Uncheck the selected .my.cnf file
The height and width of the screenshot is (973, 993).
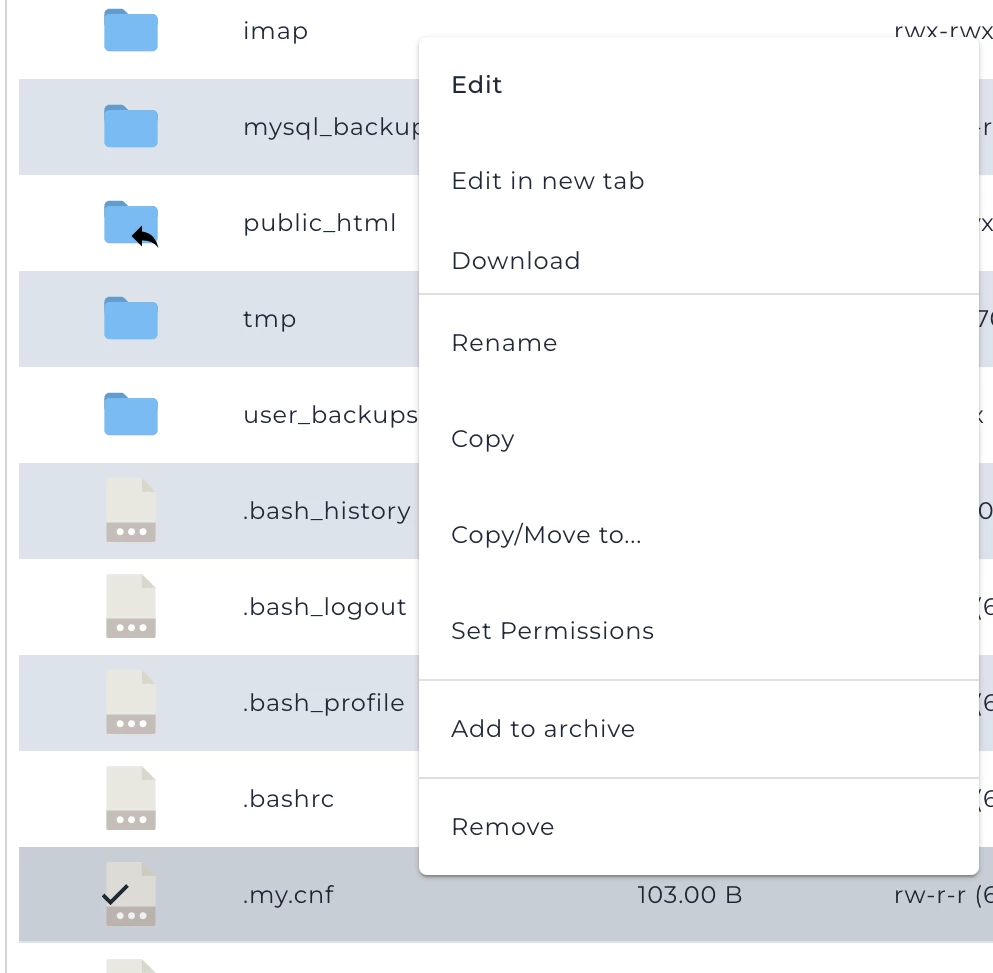pos(117,894)
